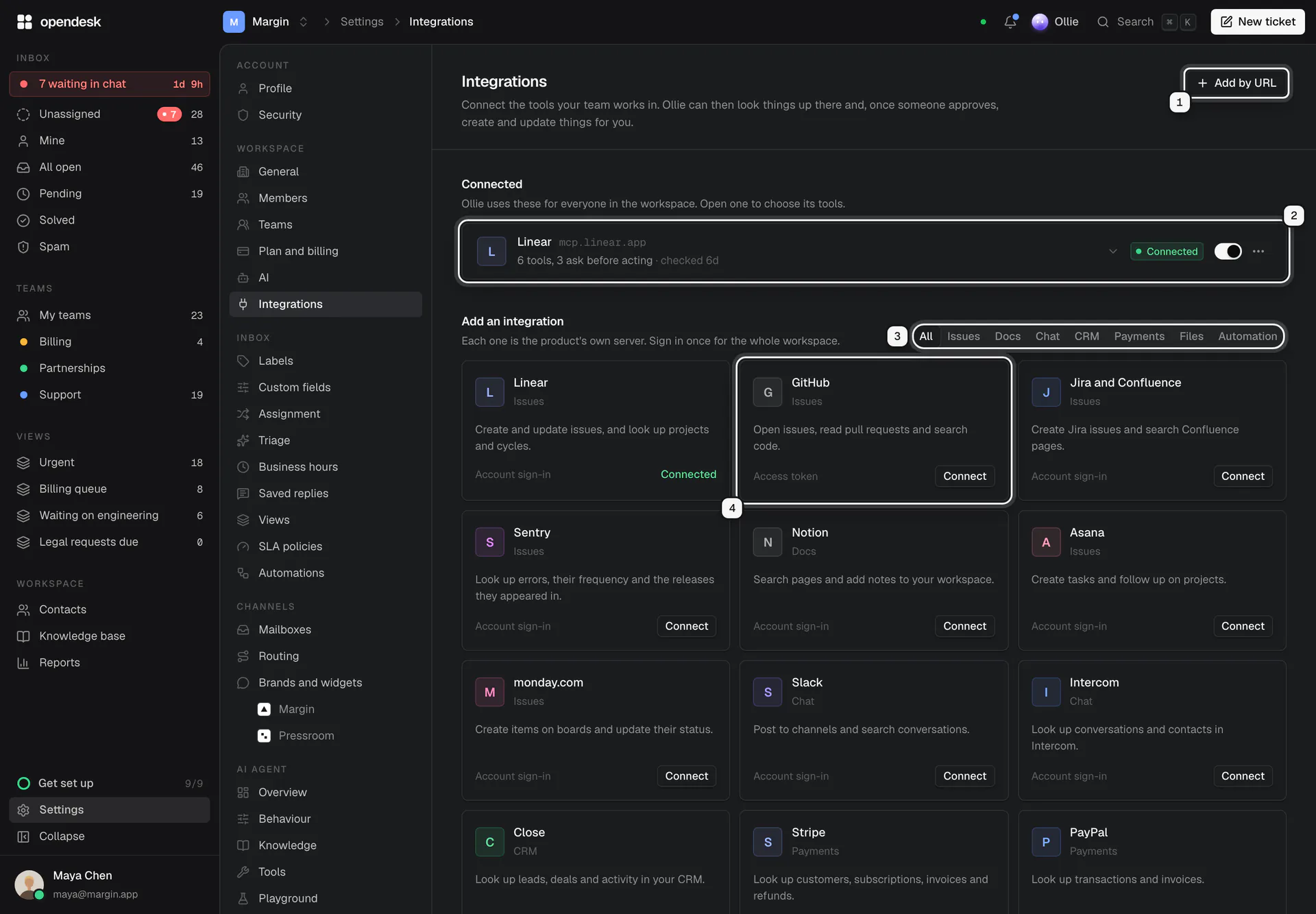Open Security settings shield icon
The width and height of the screenshot is (1316, 914).
pyautogui.click(x=243, y=115)
